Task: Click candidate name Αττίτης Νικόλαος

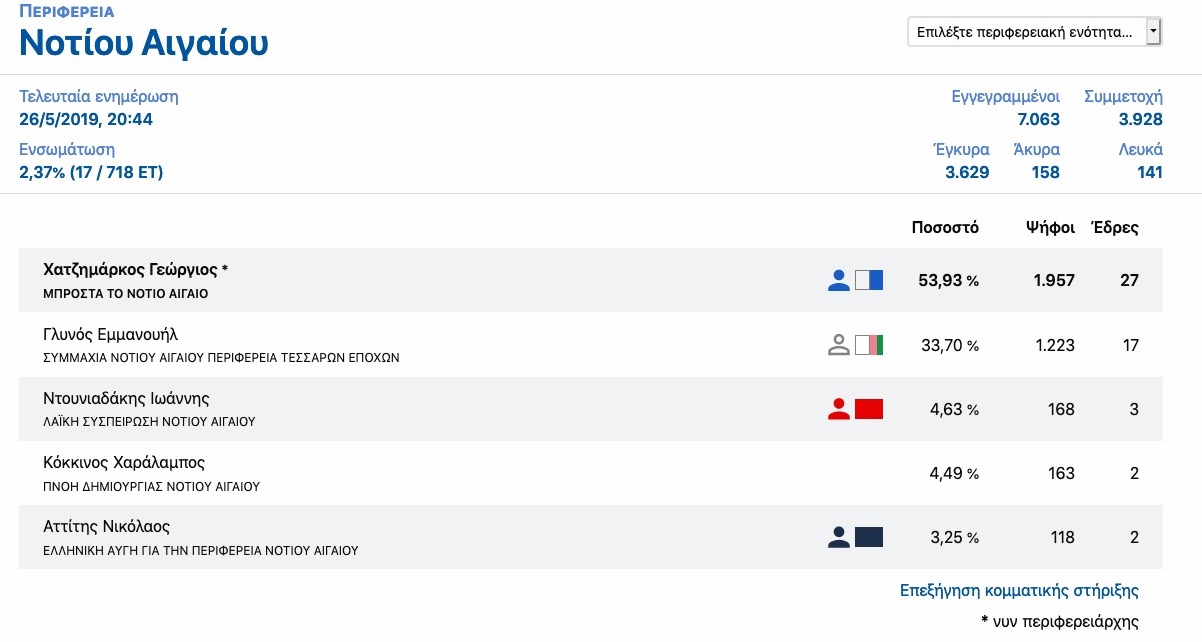Action: [x=107, y=527]
